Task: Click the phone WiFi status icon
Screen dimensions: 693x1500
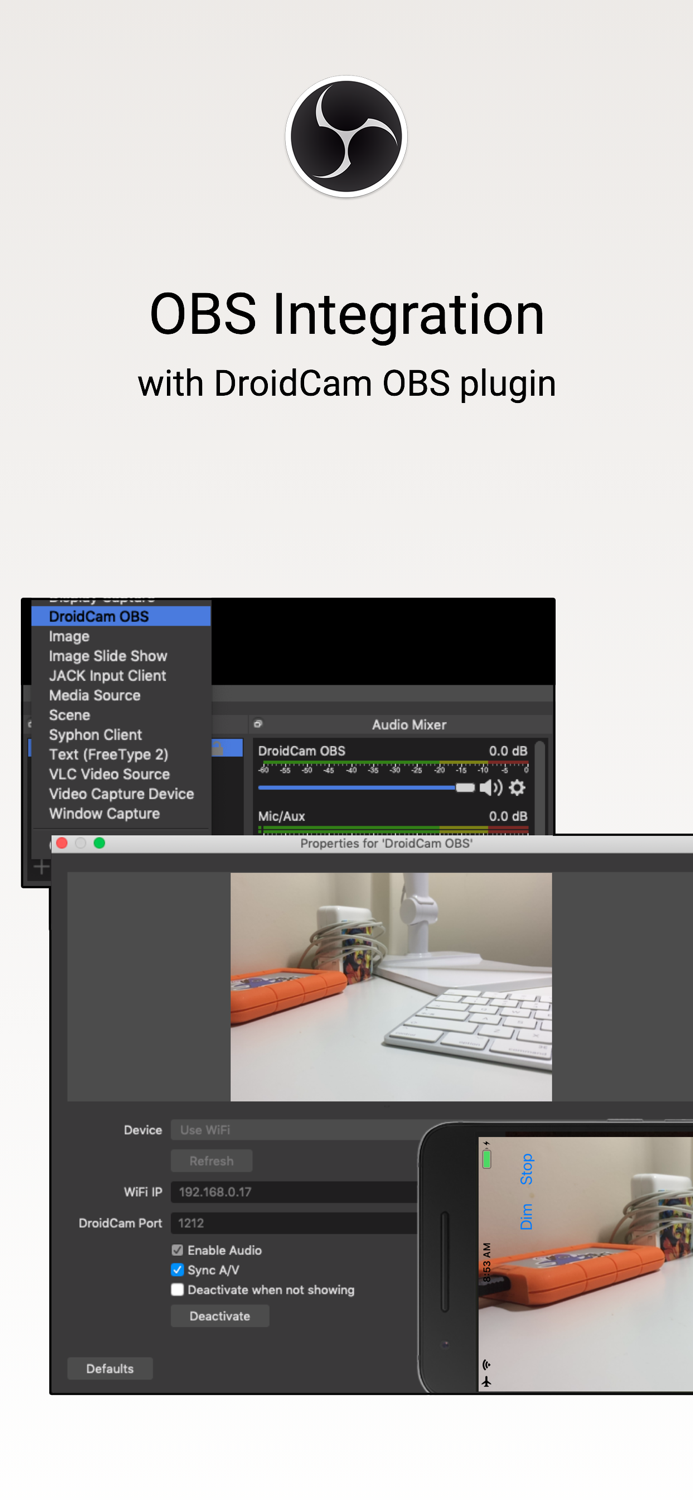Action: tap(487, 1364)
